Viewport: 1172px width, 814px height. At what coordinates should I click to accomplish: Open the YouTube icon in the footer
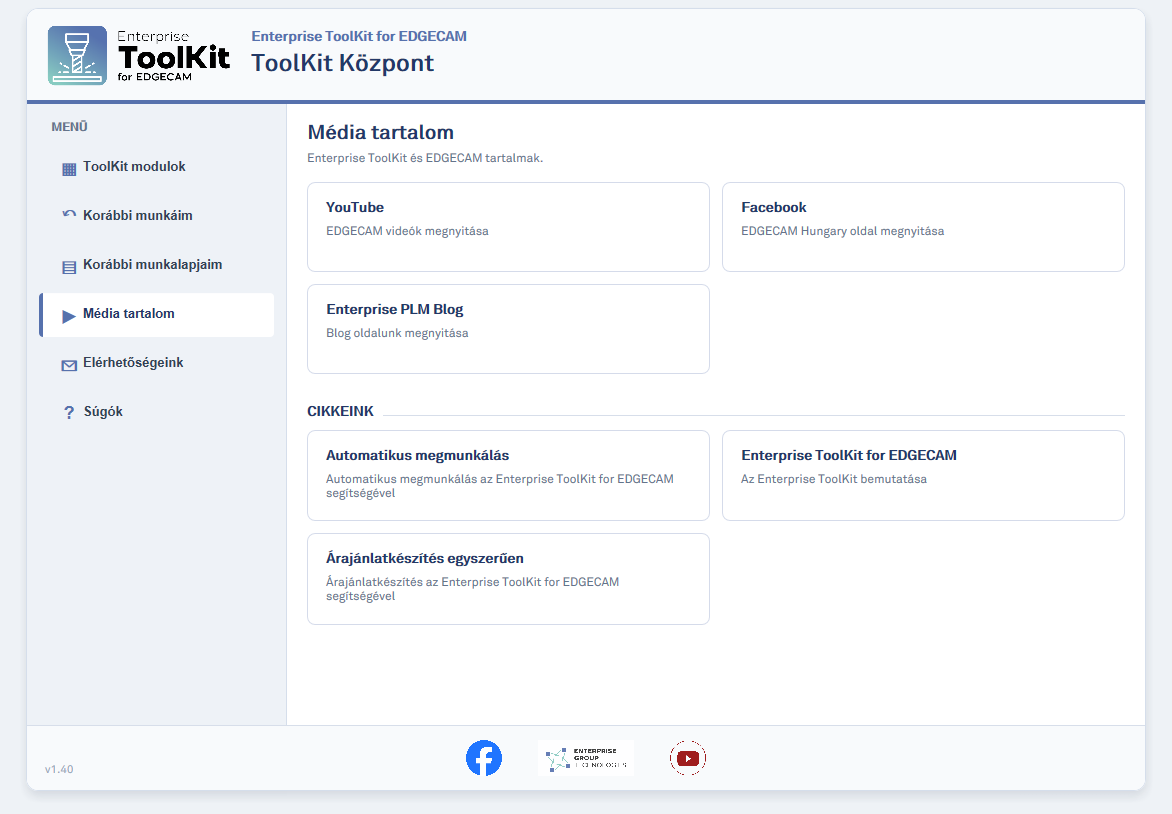tap(688, 758)
